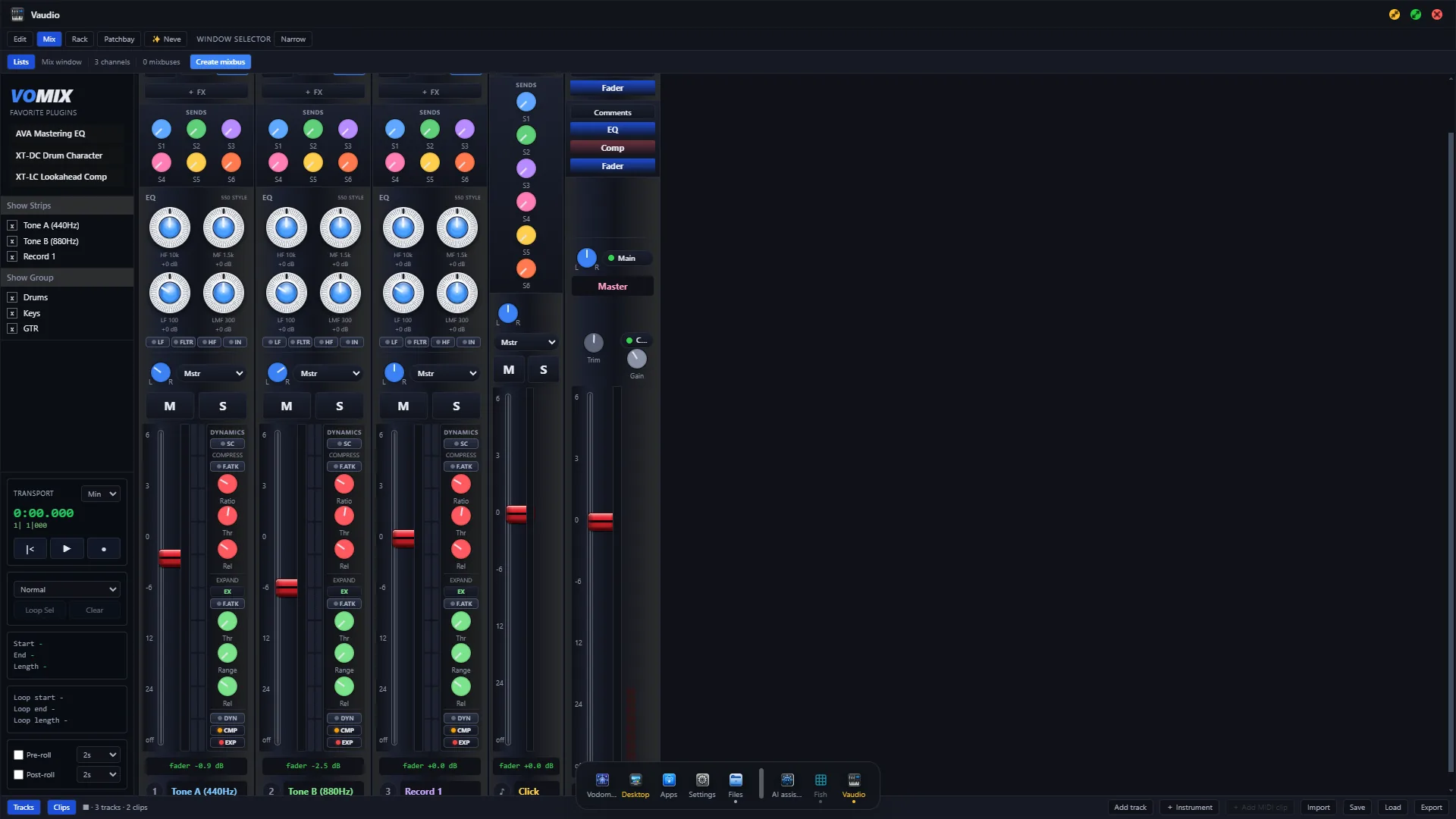Open the Desktop icon in the dock

tap(635, 785)
